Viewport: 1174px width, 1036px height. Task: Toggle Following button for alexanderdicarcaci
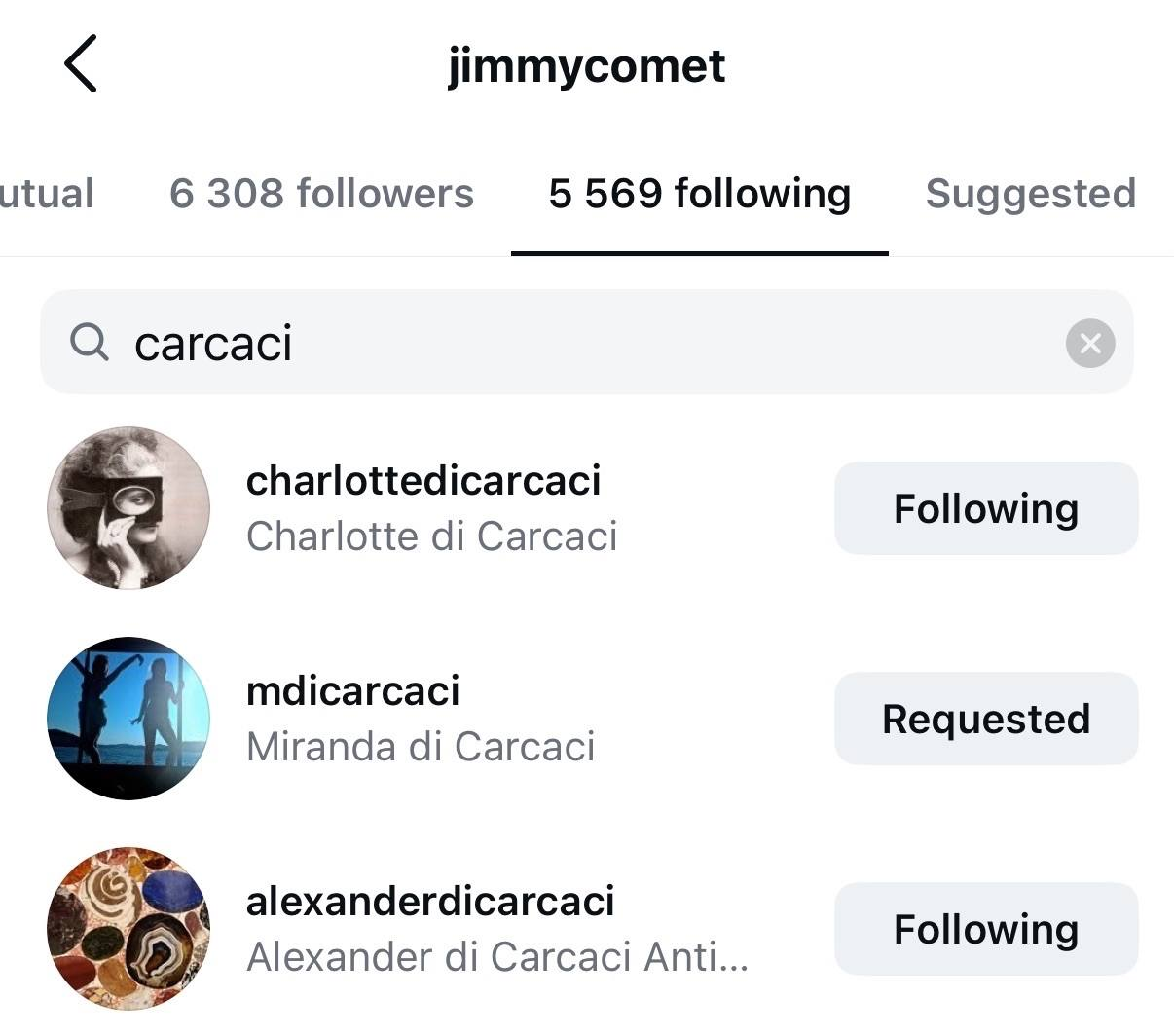[x=985, y=929]
